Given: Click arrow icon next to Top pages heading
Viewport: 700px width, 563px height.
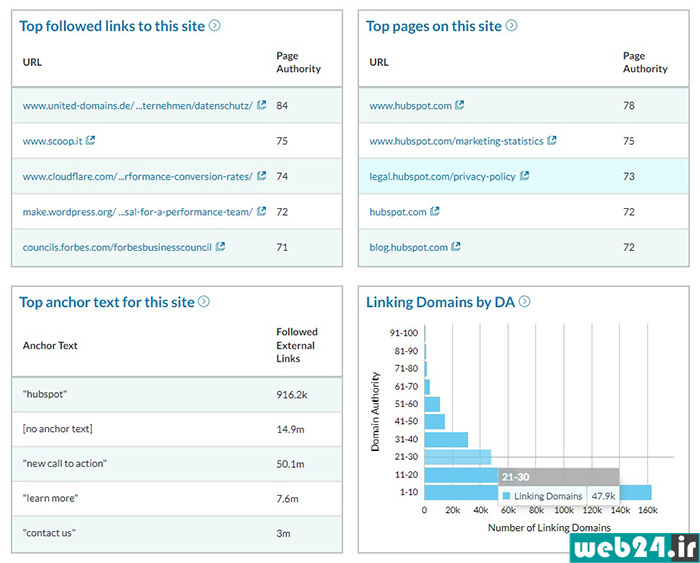Looking at the screenshot, I should tap(512, 25).
